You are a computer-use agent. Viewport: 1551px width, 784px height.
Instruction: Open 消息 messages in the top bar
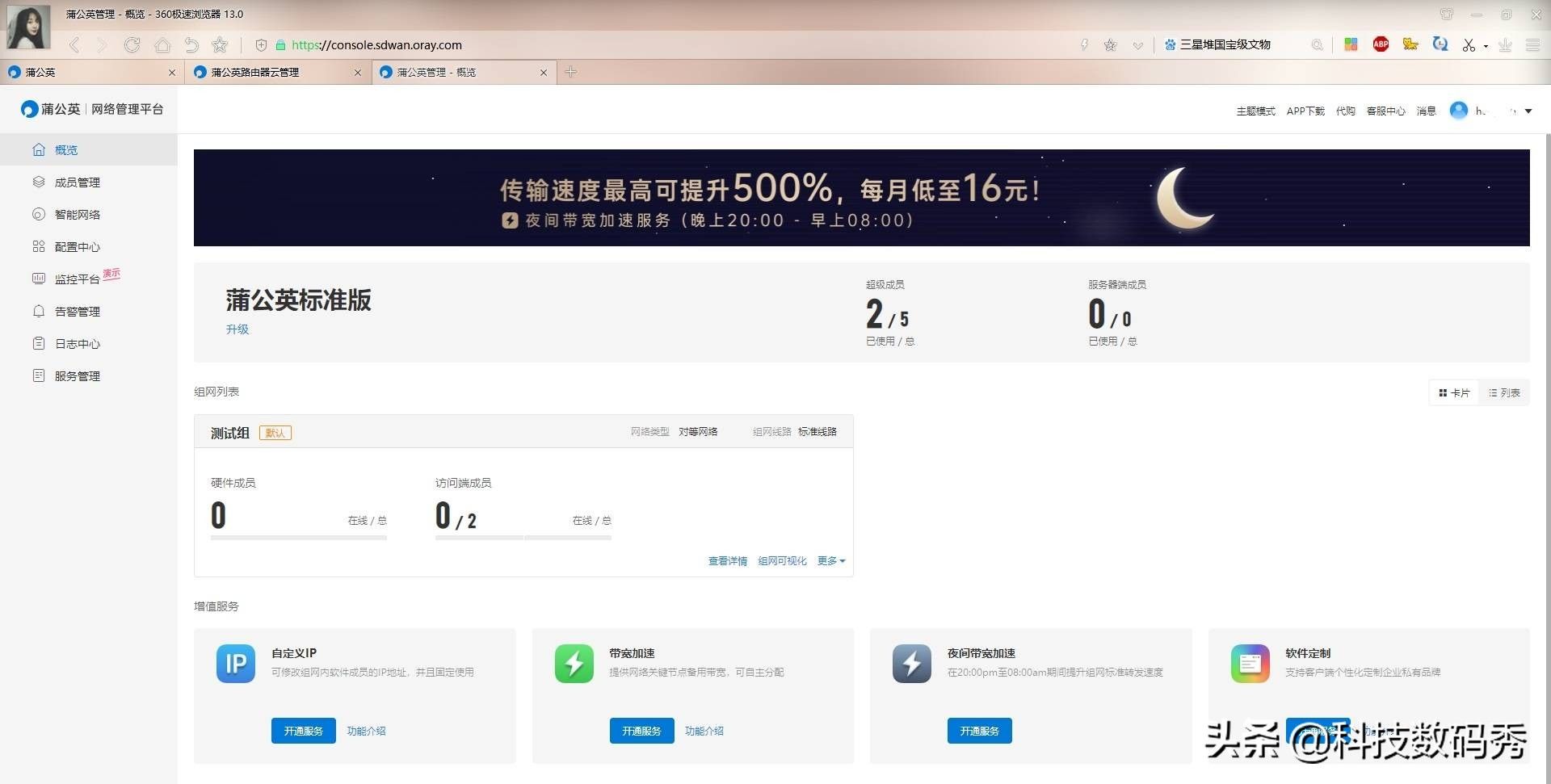point(1426,111)
